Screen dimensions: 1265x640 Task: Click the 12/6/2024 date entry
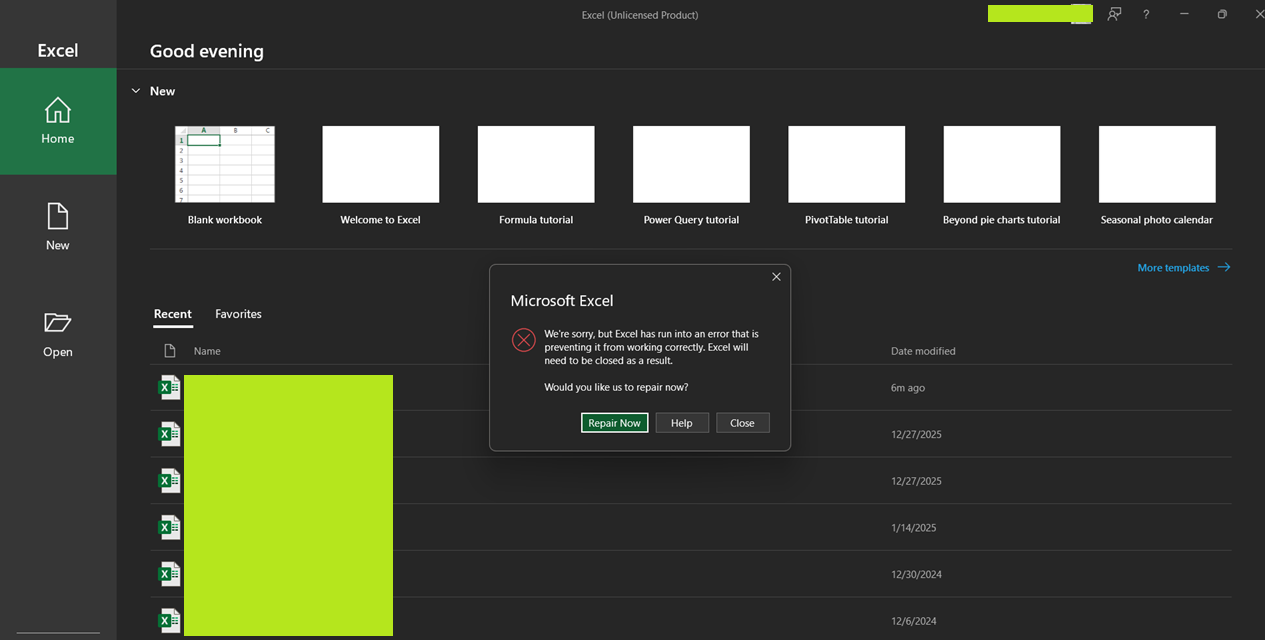click(913, 621)
